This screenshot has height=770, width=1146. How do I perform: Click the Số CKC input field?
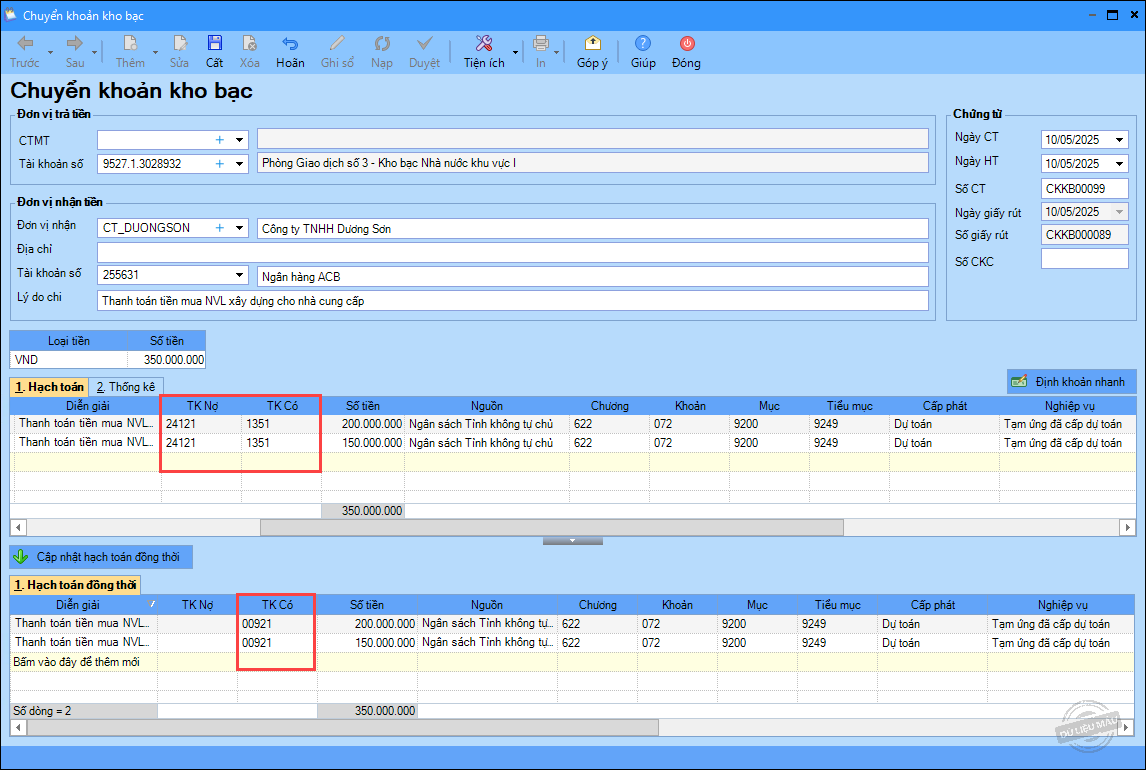1084,260
